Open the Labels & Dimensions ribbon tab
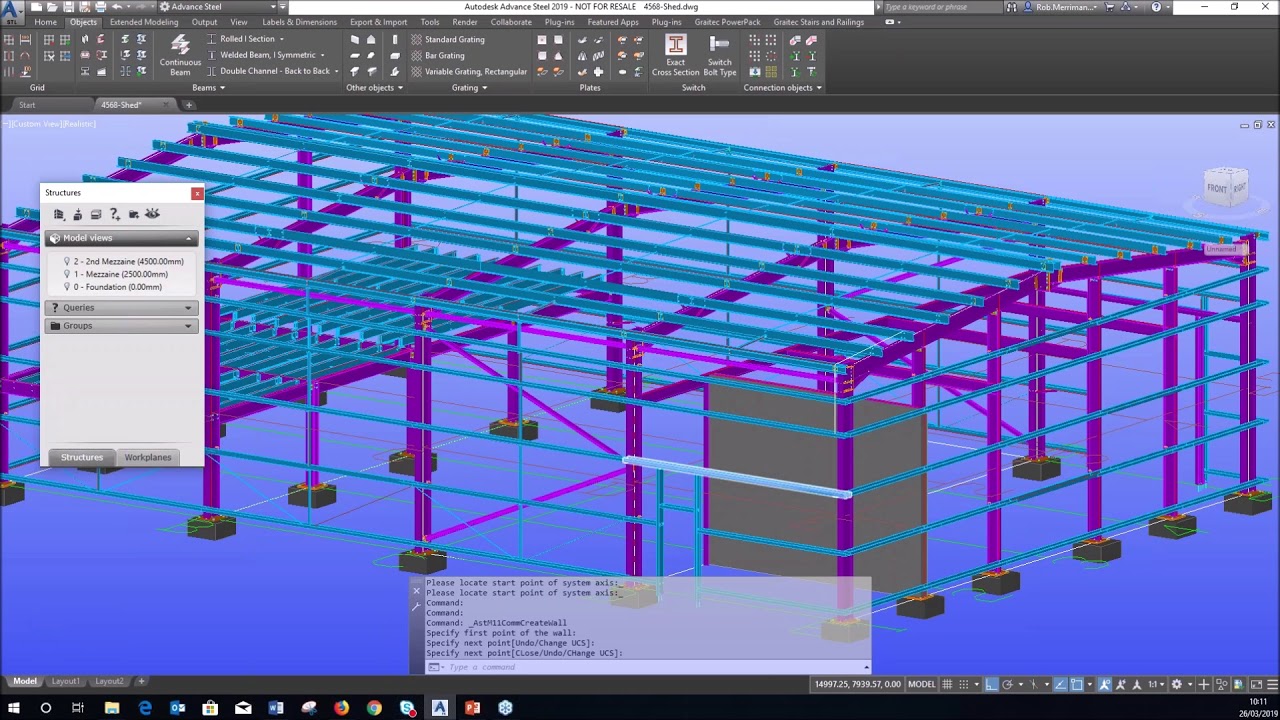The height and width of the screenshot is (720, 1280). point(299,22)
